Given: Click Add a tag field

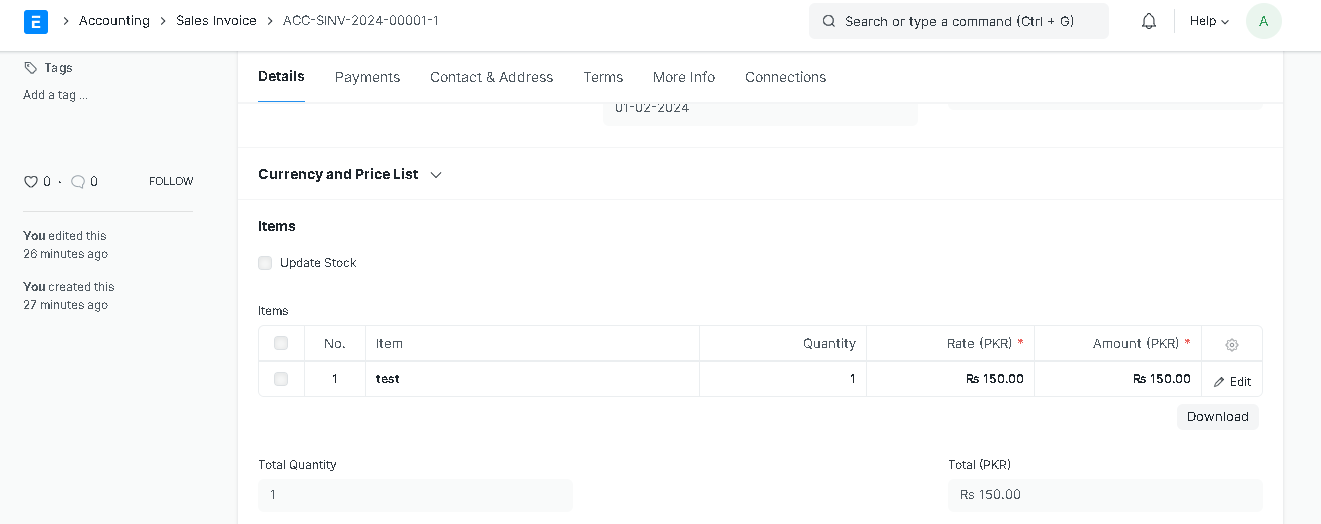Looking at the screenshot, I should coord(56,95).
